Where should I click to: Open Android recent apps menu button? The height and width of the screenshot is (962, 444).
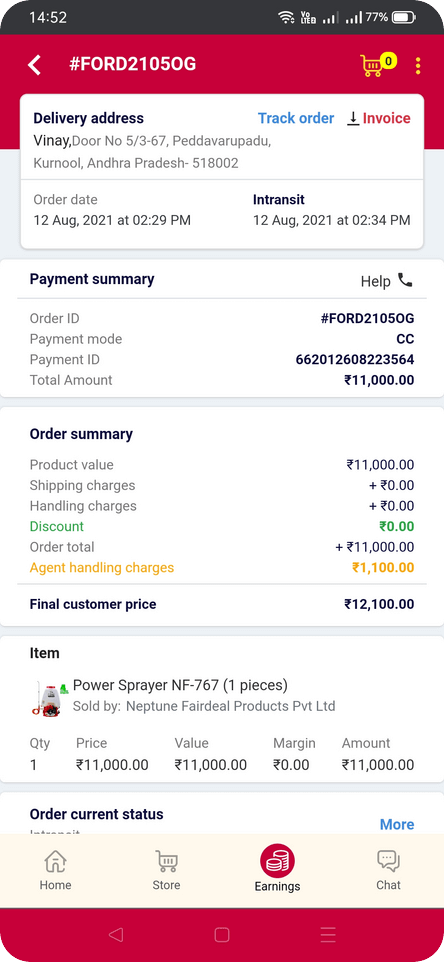328,934
